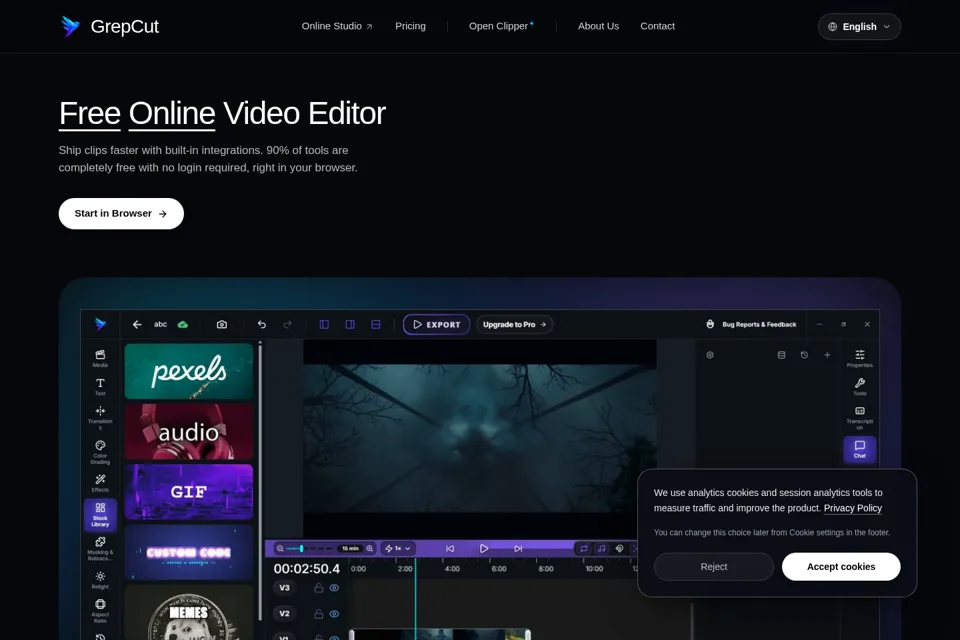Click Bug Reports & Feedback text
The width and height of the screenshot is (960, 640).
(x=759, y=325)
